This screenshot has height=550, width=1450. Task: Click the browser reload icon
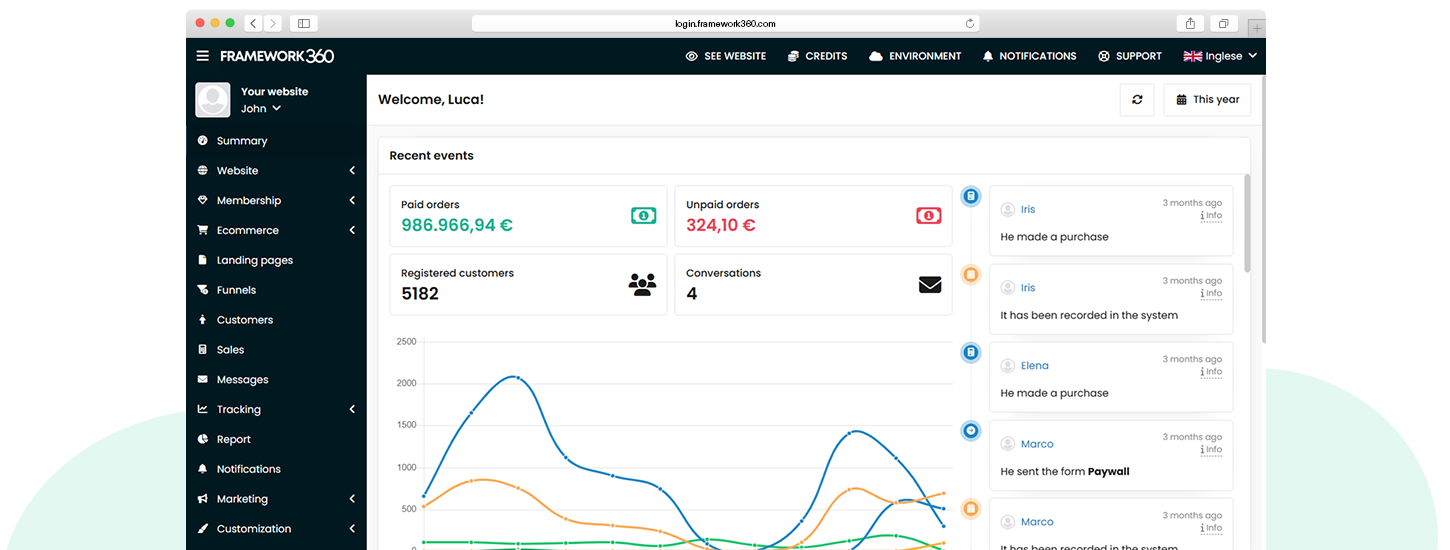click(969, 23)
